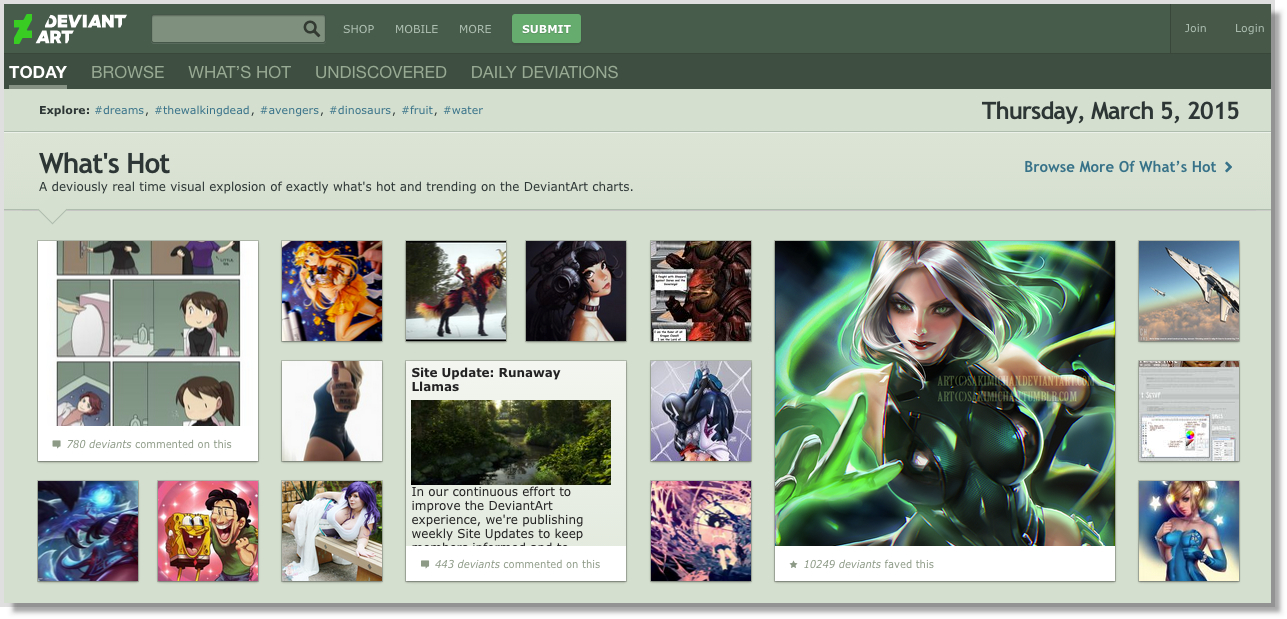1287x619 pixels.
Task: Explore the #dreams tag
Action: pos(120,110)
